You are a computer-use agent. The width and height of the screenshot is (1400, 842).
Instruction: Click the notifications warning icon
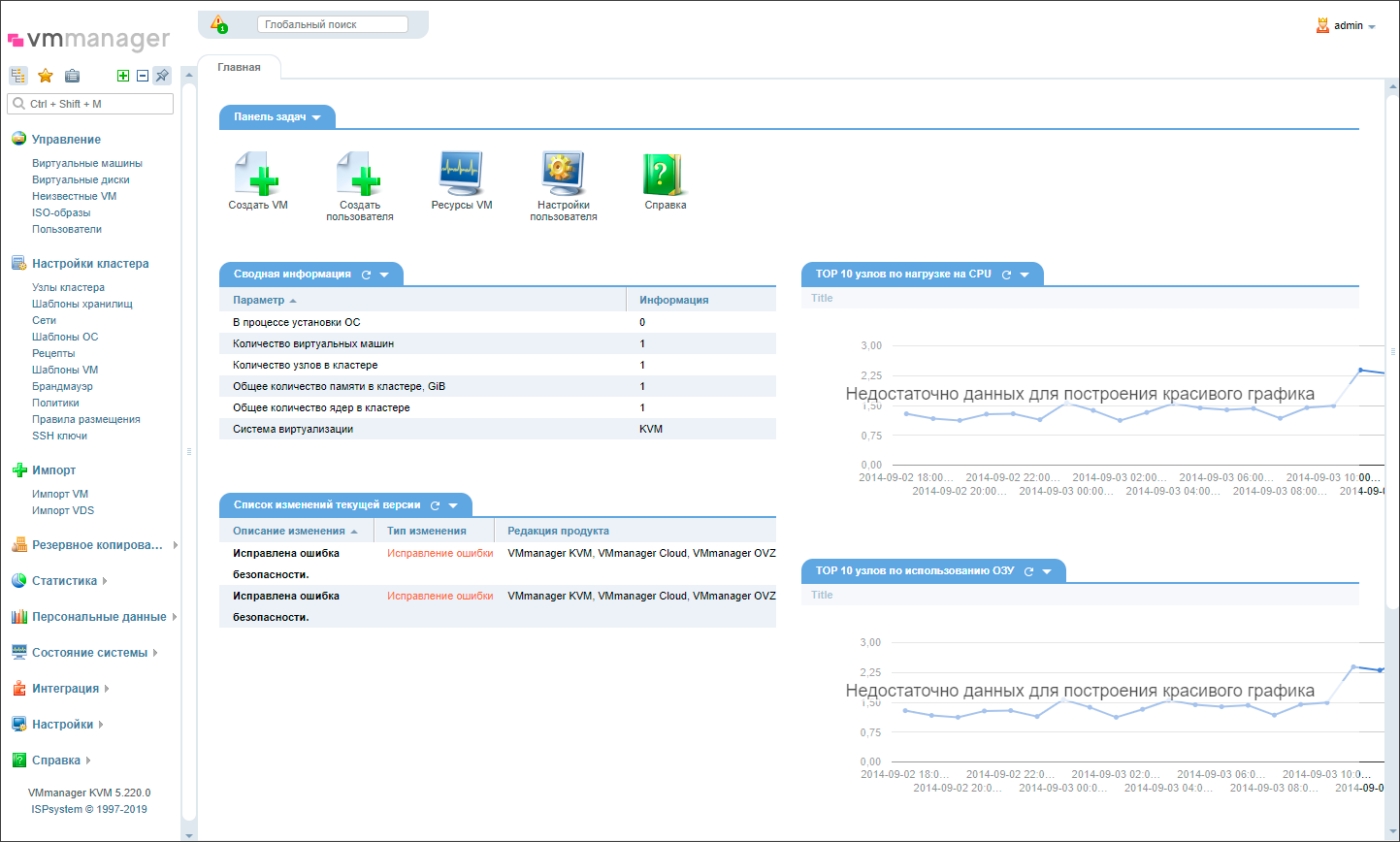click(x=218, y=23)
